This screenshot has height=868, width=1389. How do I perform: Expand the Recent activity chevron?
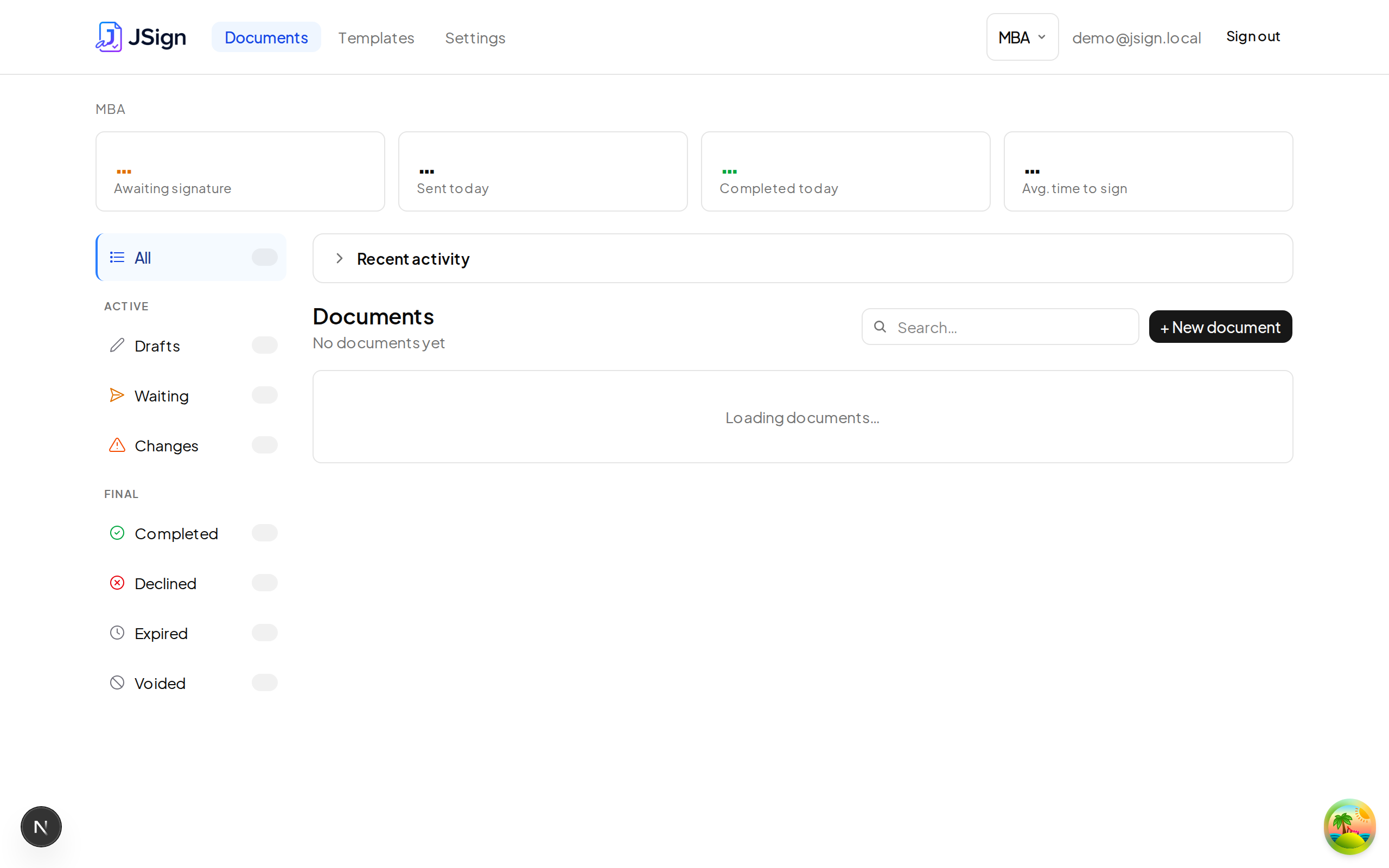pos(339,258)
